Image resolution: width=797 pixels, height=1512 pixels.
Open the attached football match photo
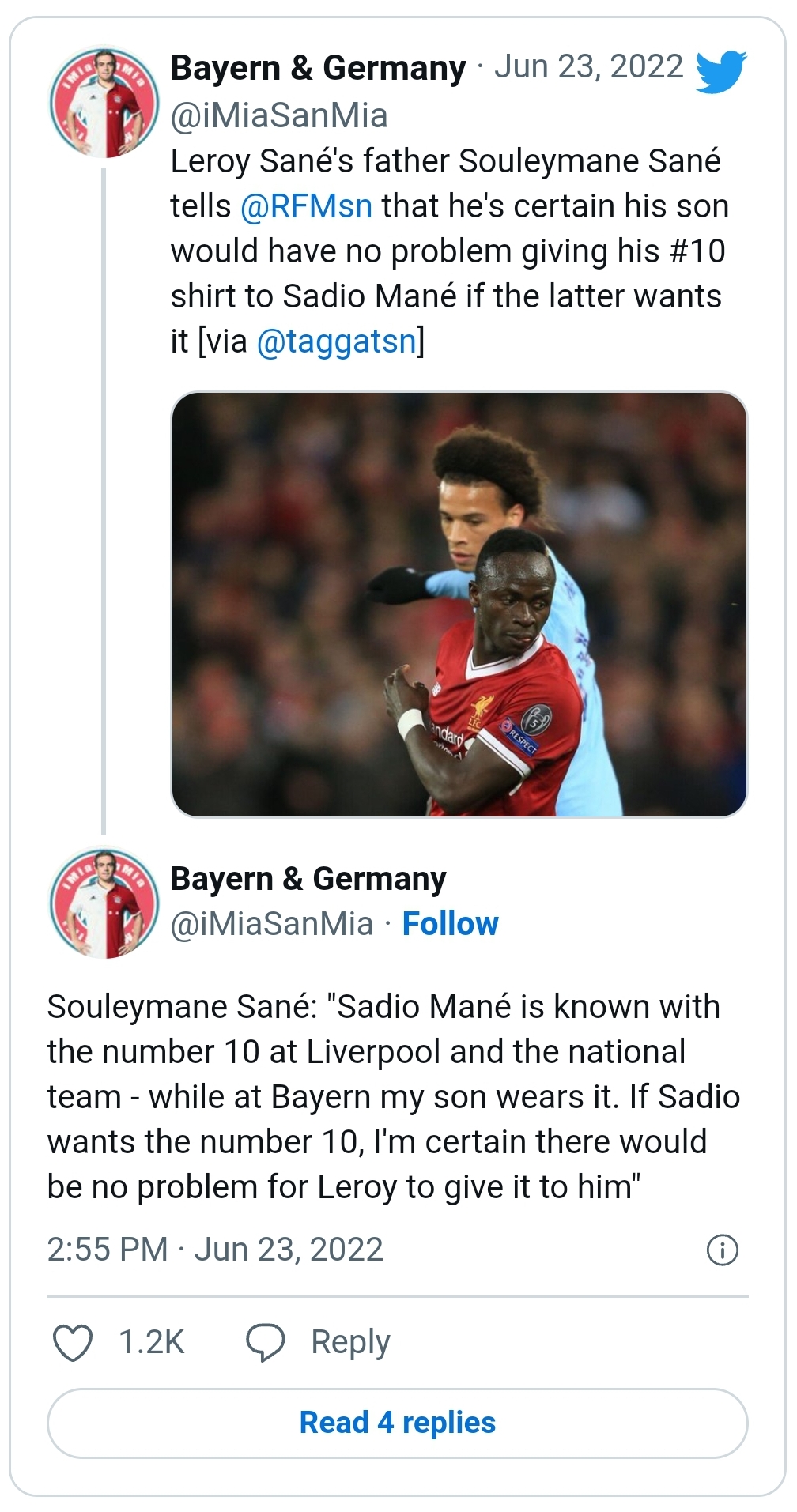[459, 605]
